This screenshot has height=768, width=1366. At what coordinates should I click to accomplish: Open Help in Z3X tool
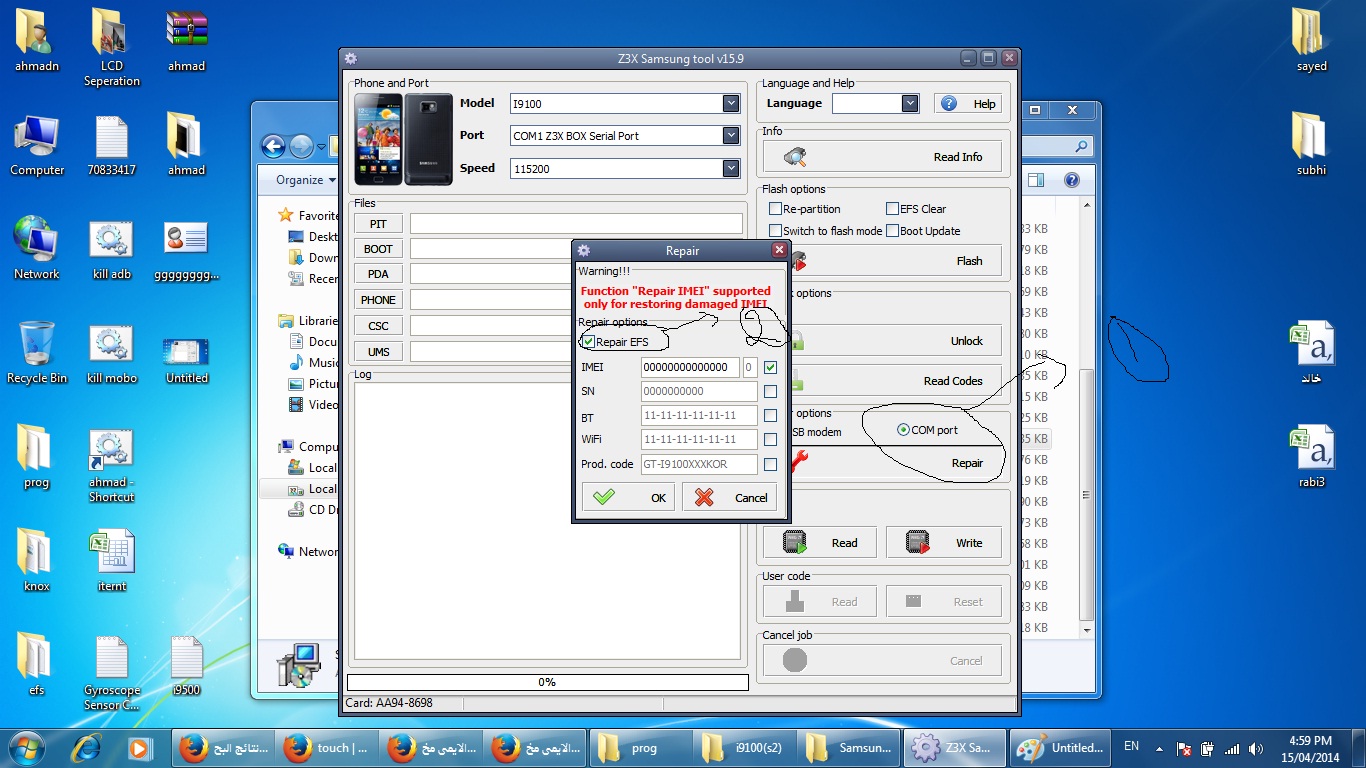click(x=968, y=103)
